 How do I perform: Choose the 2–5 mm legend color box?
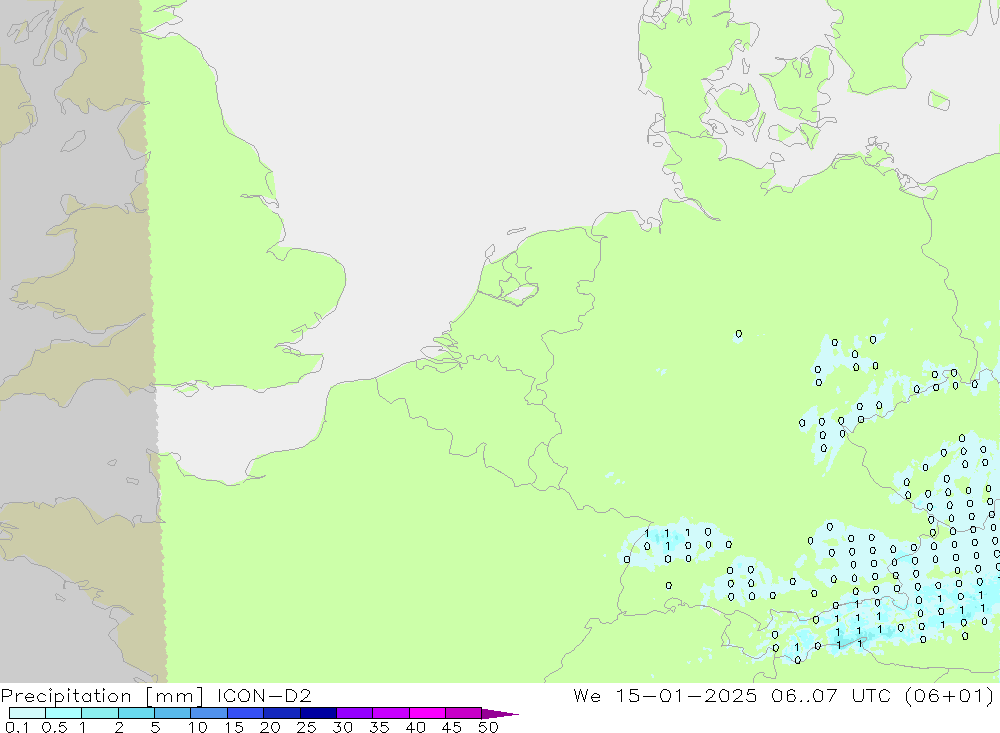pyautogui.click(x=136, y=713)
